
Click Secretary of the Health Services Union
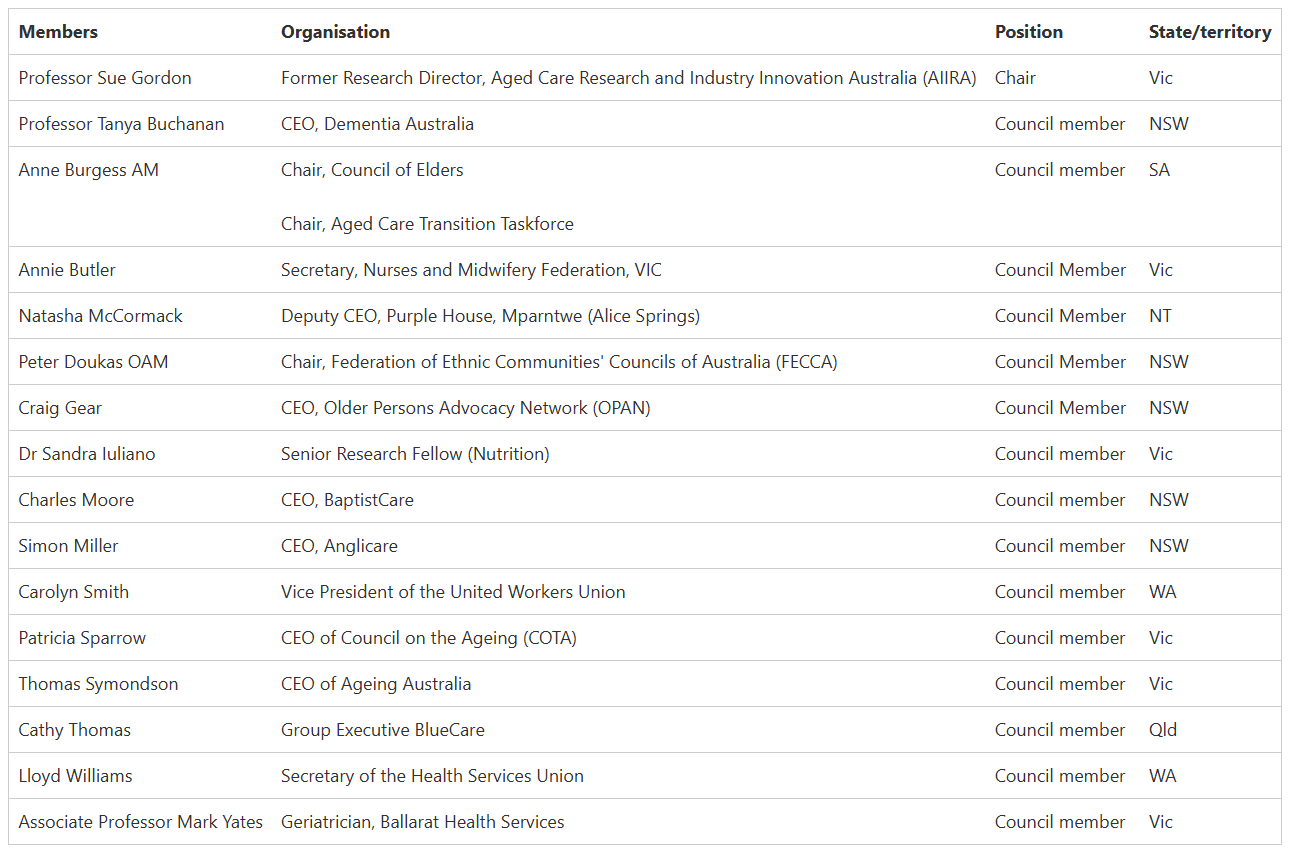click(432, 776)
